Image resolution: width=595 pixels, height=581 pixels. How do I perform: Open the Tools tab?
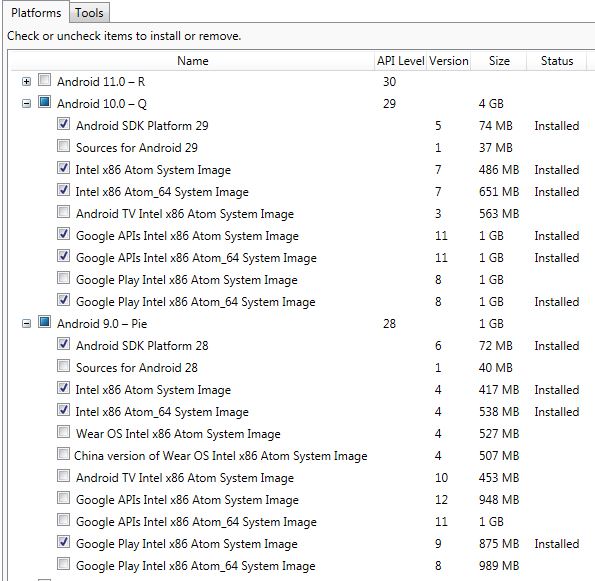89,13
